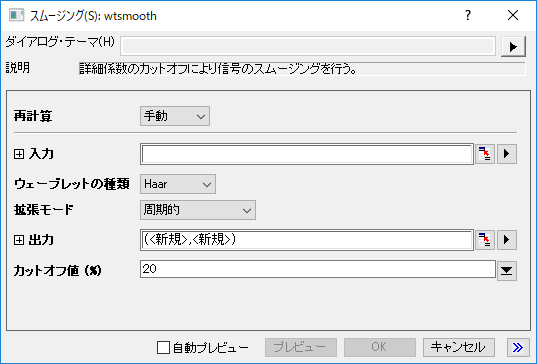
Task: Expand the dialog with the blue double-arrow
Action: [x=518, y=348]
